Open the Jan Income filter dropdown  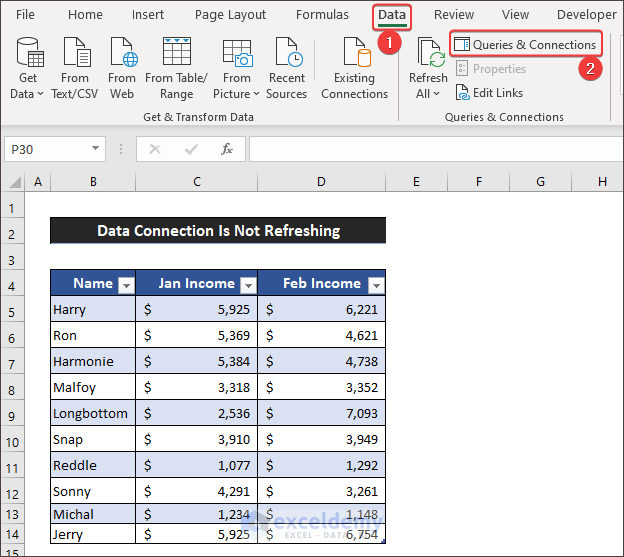[x=247, y=285]
